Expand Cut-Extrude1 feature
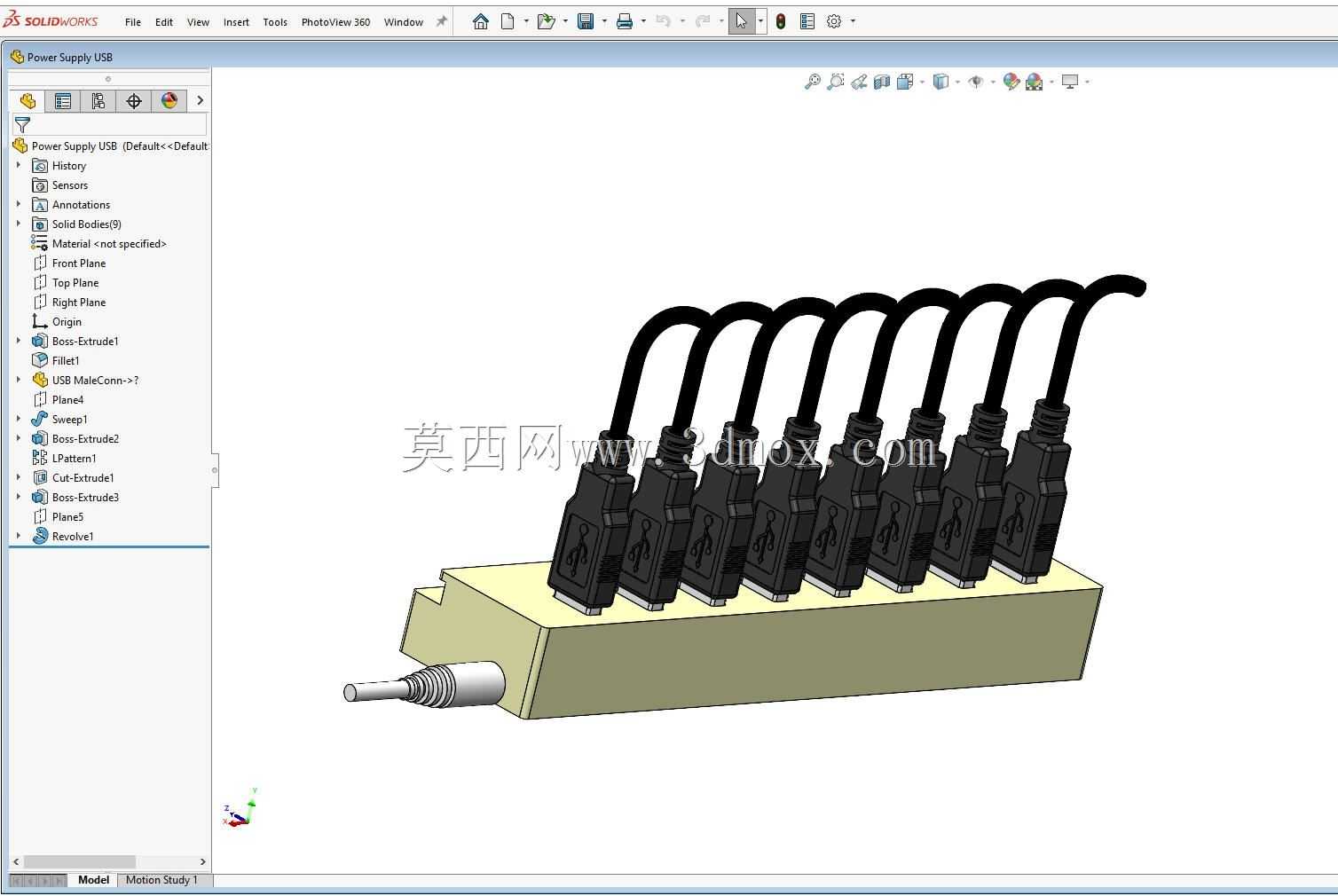Screen dimensions: 1338x896 pyautogui.click(x=19, y=477)
